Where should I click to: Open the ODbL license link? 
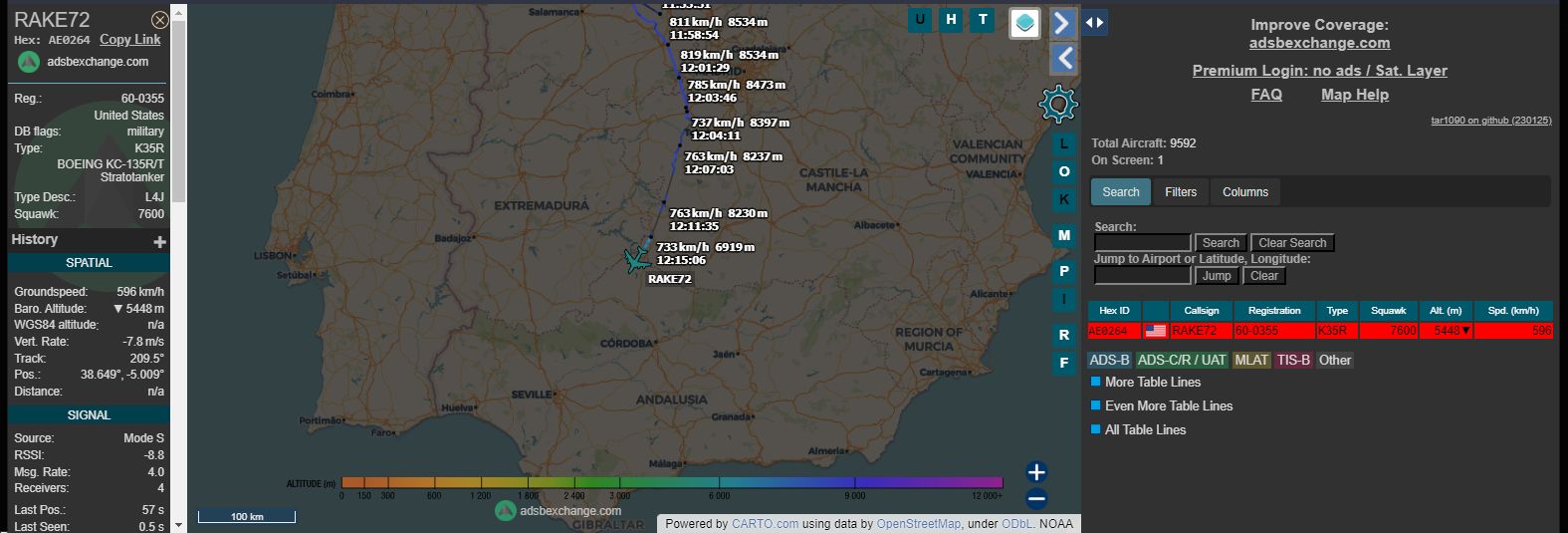[x=1016, y=524]
